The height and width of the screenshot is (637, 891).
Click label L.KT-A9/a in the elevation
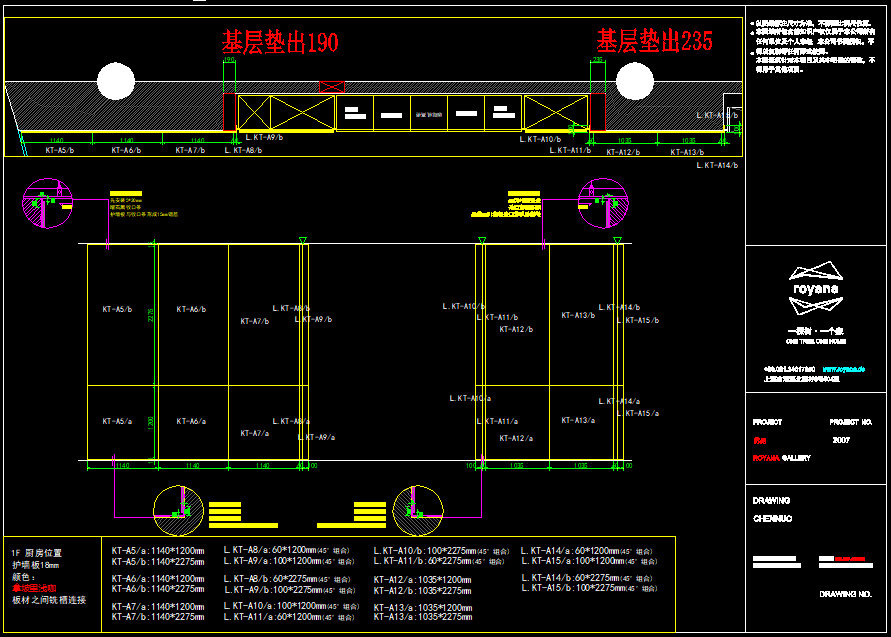[316, 437]
